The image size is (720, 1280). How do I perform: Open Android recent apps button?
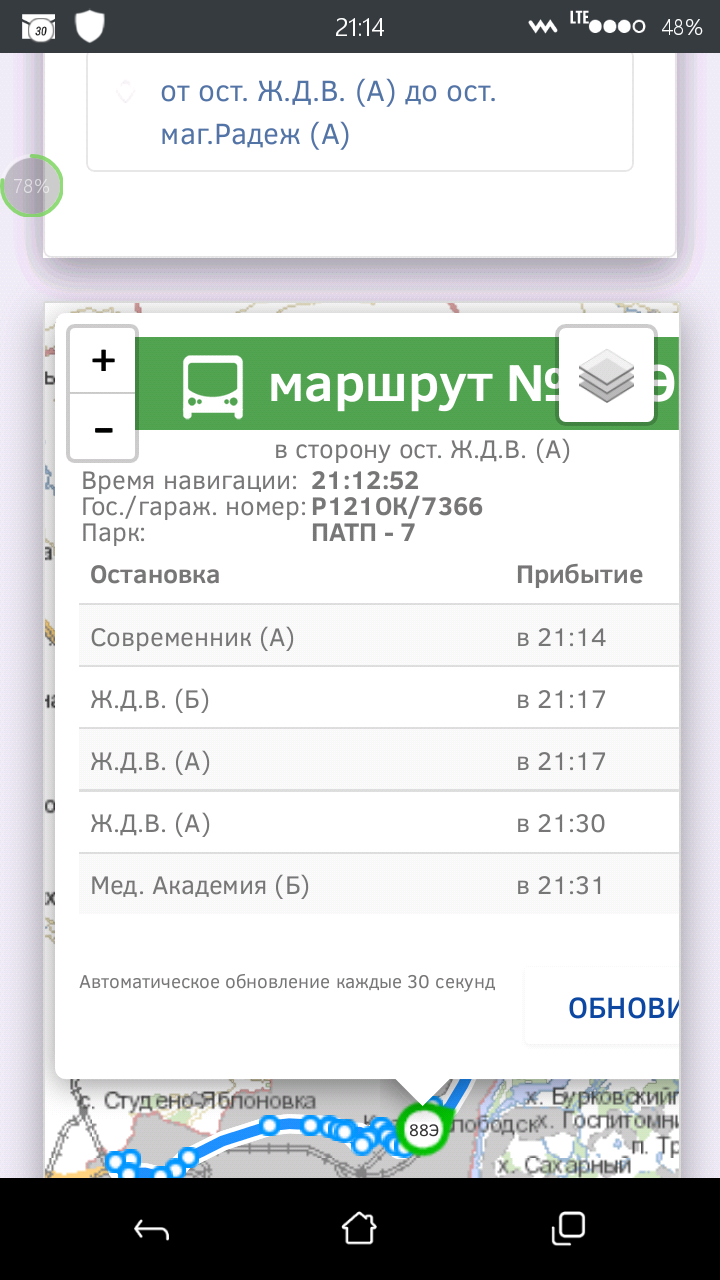coord(568,1227)
